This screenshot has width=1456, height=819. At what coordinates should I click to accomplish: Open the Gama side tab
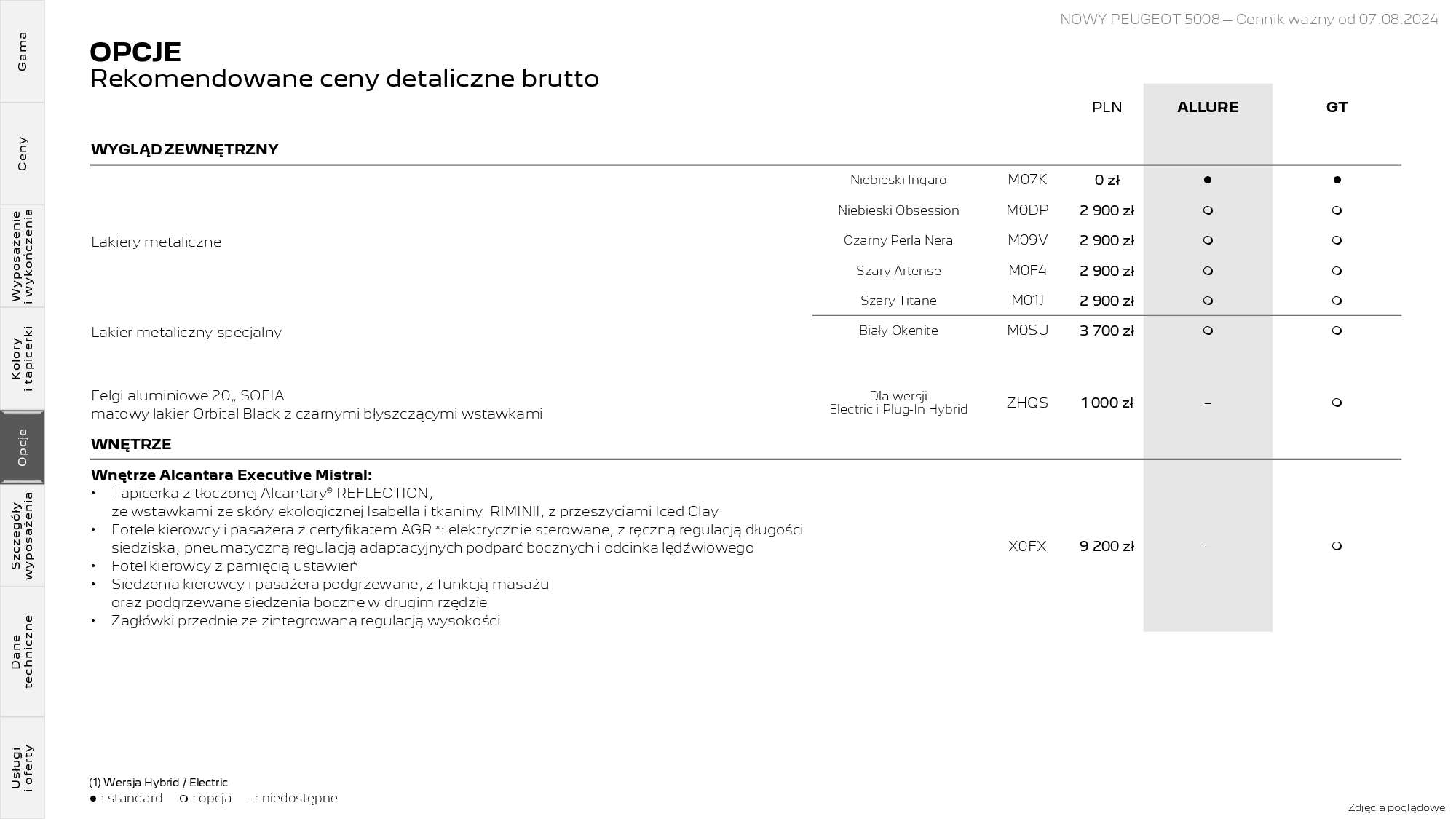22,51
